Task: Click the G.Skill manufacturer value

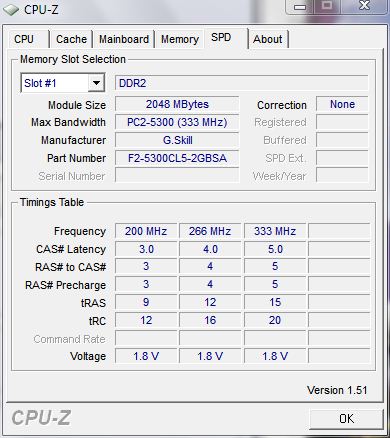Action: [x=177, y=140]
